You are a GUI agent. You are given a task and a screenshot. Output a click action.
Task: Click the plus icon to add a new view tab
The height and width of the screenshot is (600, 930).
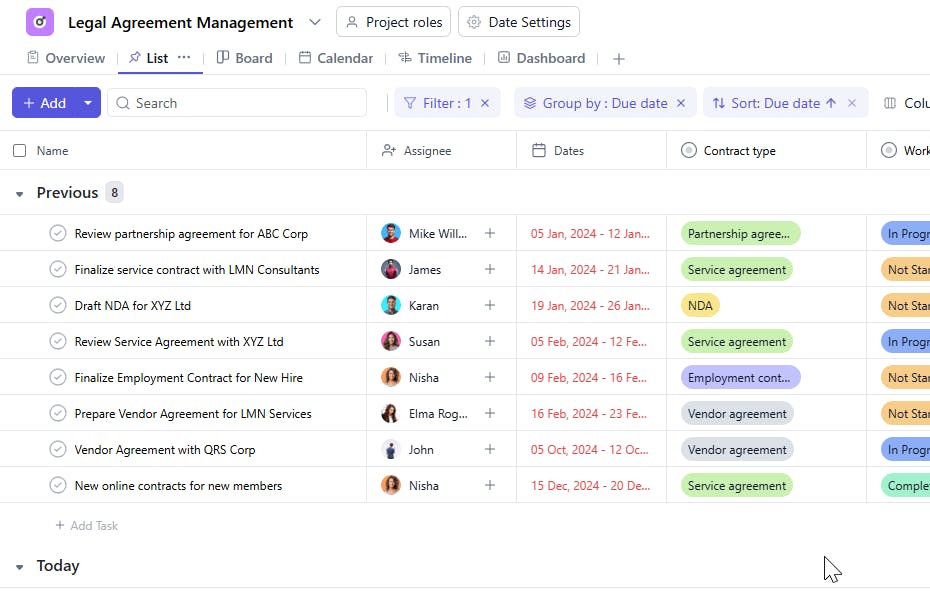[619, 59]
